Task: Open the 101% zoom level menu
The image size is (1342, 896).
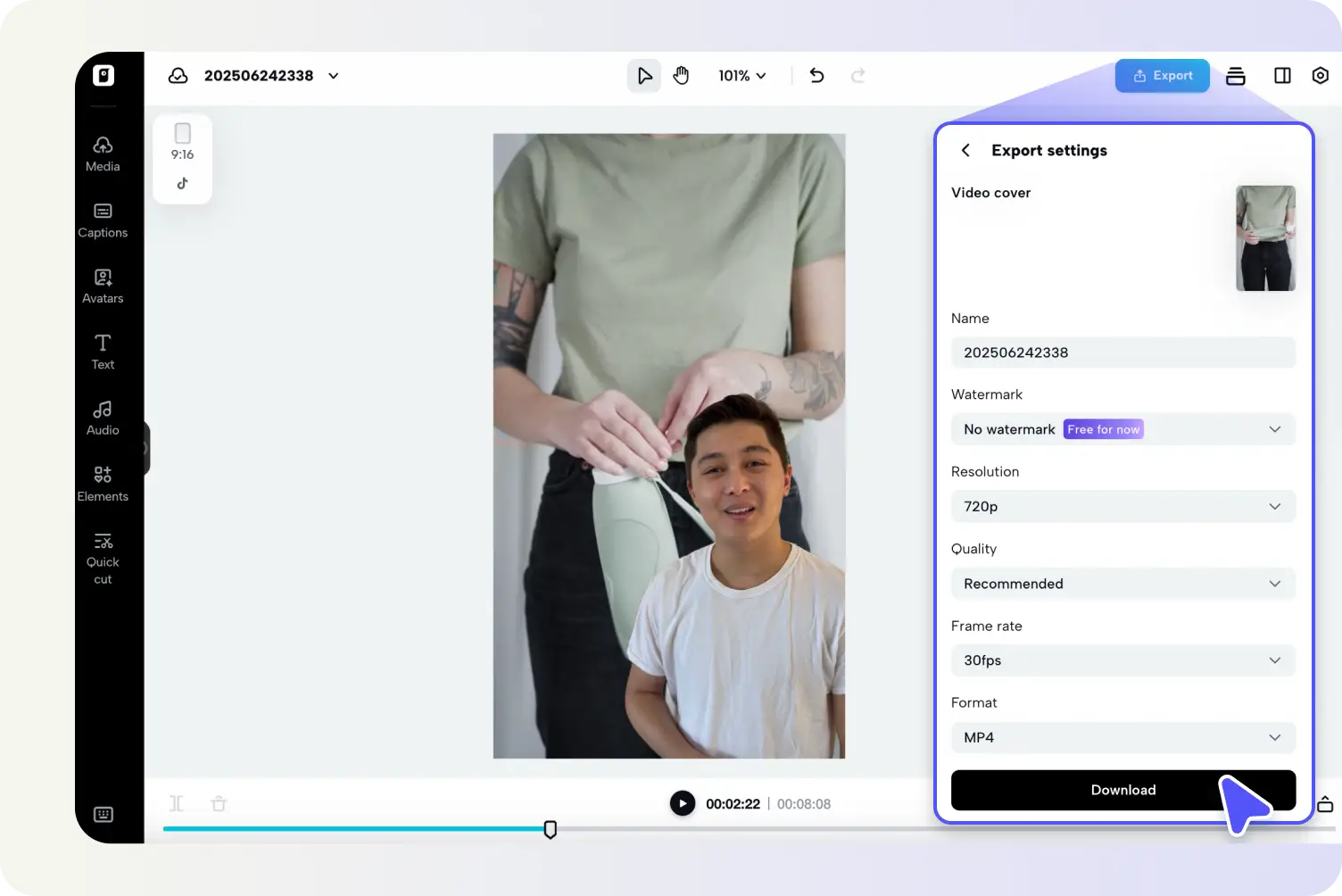Action: click(741, 75)
